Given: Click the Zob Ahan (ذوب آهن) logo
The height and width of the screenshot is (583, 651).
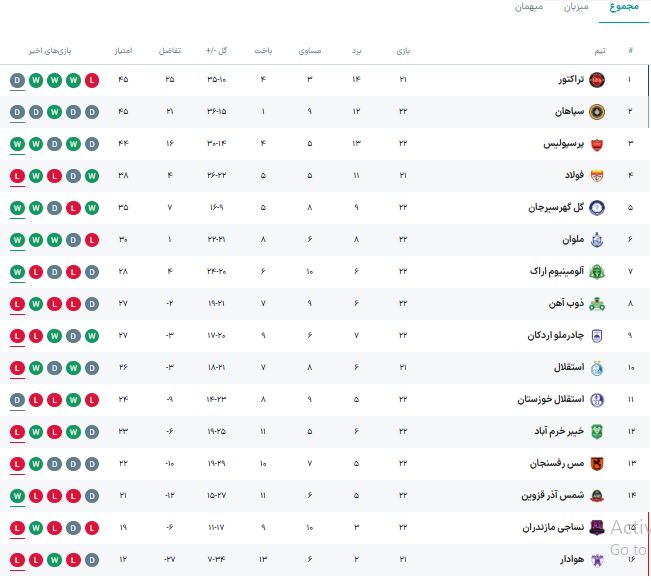Looking at the screenshot, I should point(597,304).
